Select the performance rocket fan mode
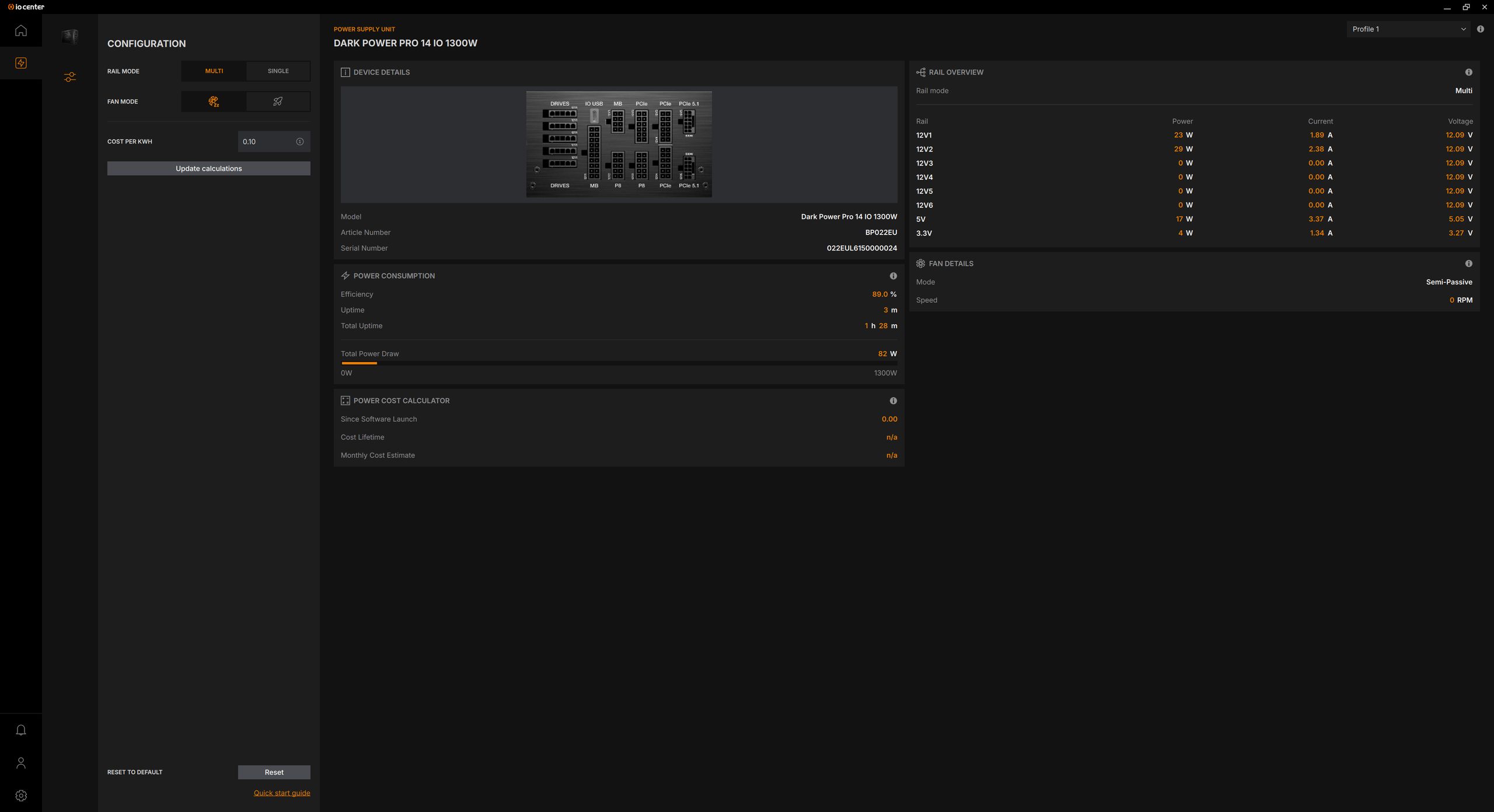Screen dimensions: 1494x812 click(x=278, y=101)
